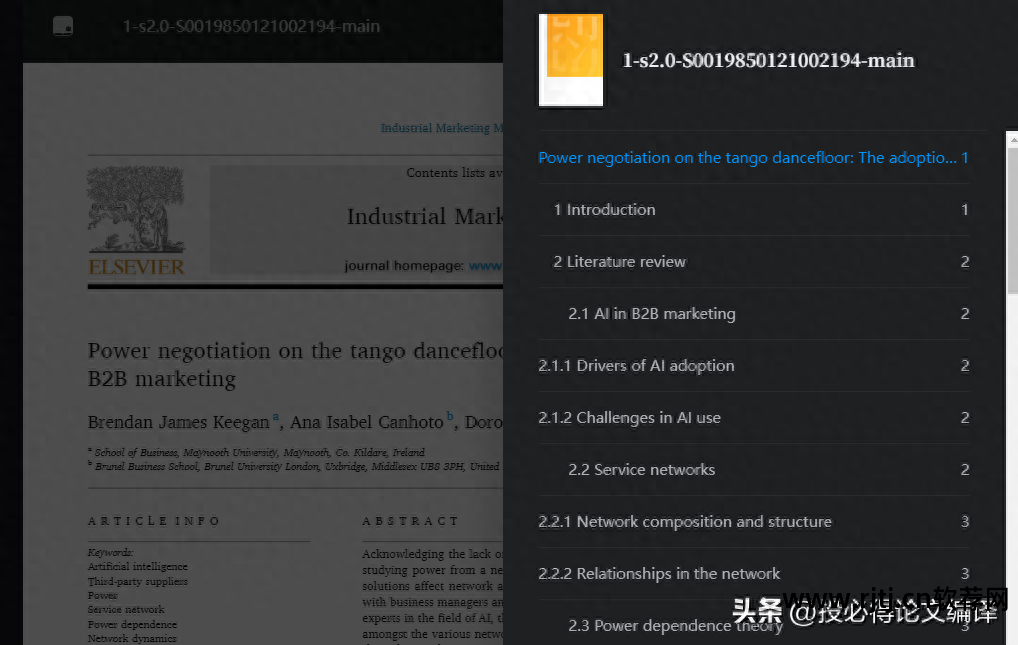Open 2.2.2 Relationships in the network

click(x=659, y=573)
